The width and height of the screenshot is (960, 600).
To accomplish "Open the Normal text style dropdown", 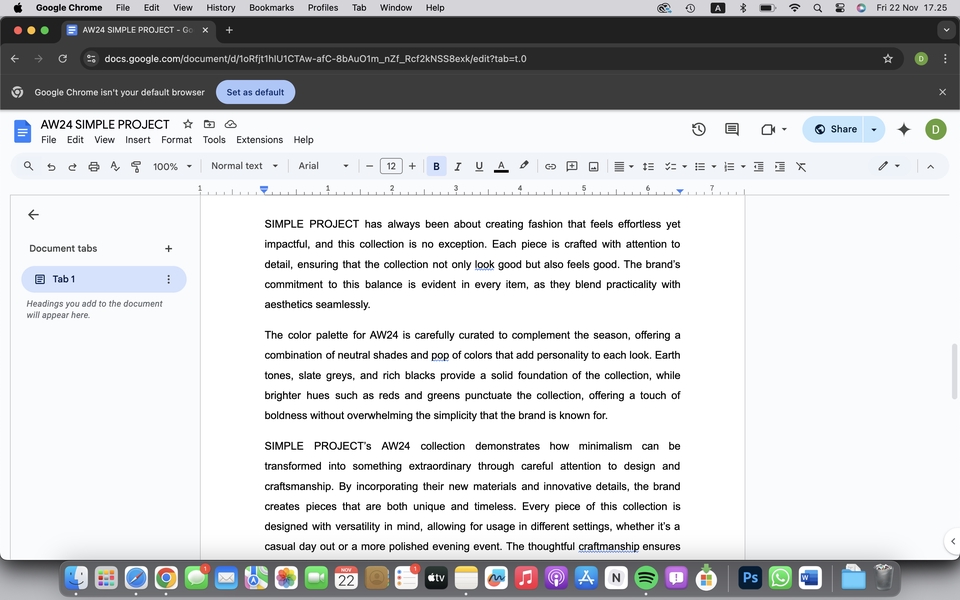I will 243,166.
